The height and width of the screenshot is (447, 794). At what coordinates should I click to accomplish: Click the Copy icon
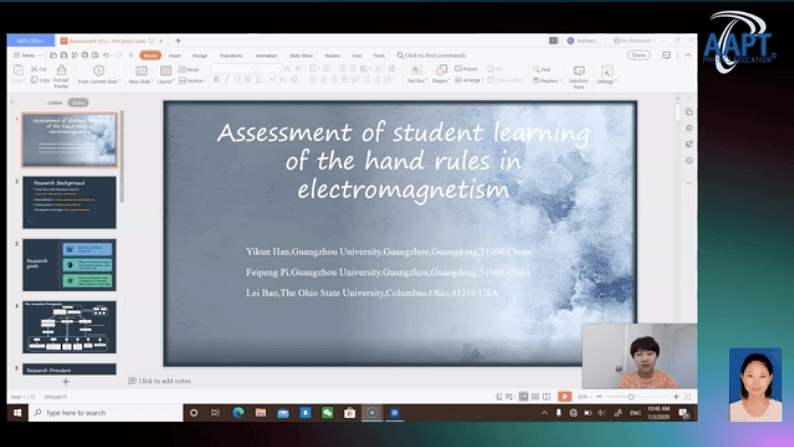pos(34,80)
